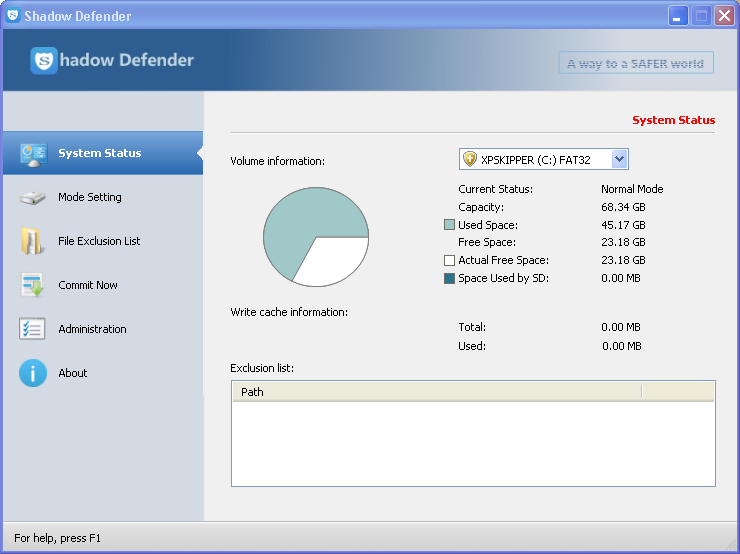Click the File Exclusion List folder icon
The width and height of the screenshot is (740, 554).
(x=33, y=241)
